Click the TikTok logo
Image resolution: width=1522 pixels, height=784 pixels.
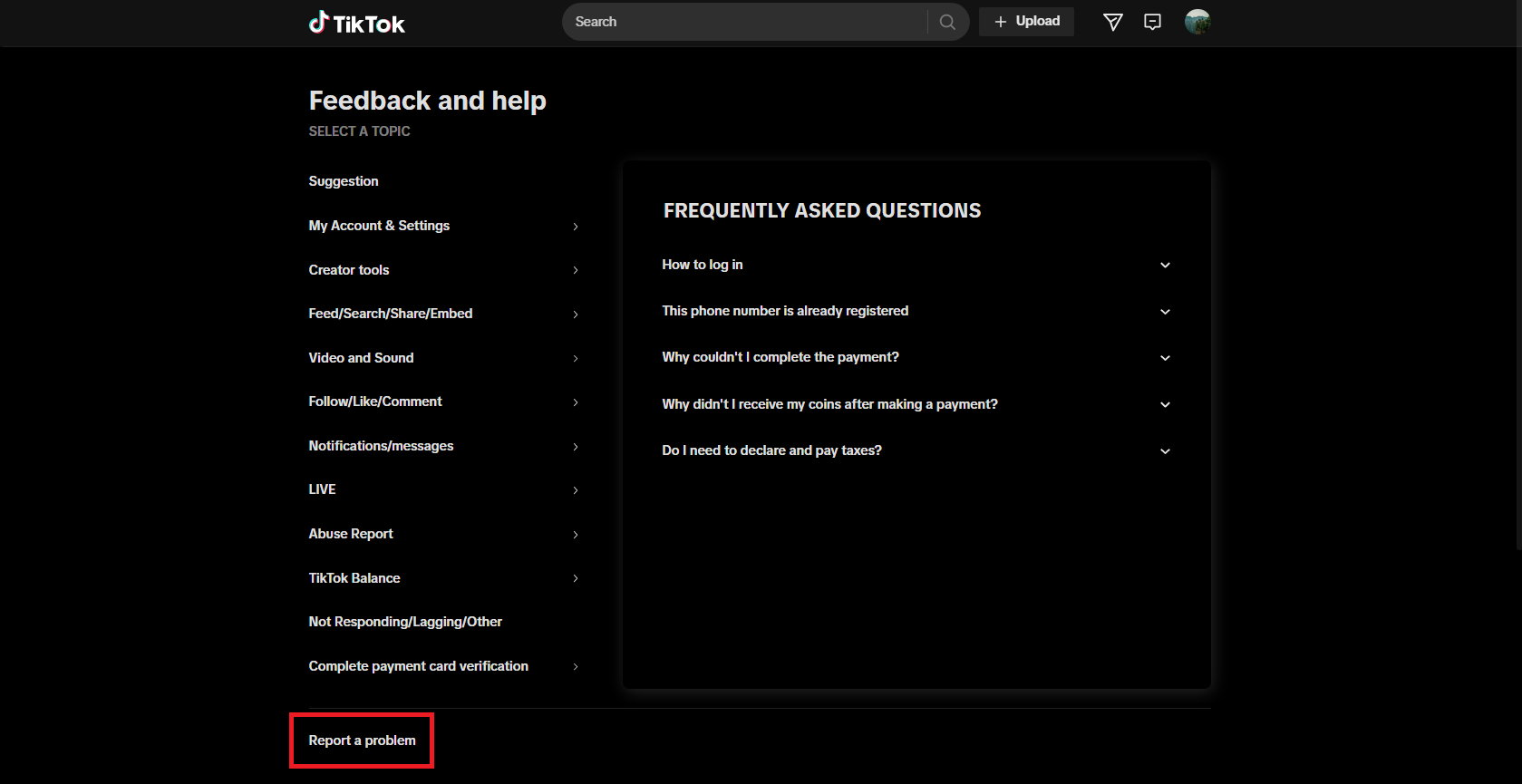pos(357,23)
